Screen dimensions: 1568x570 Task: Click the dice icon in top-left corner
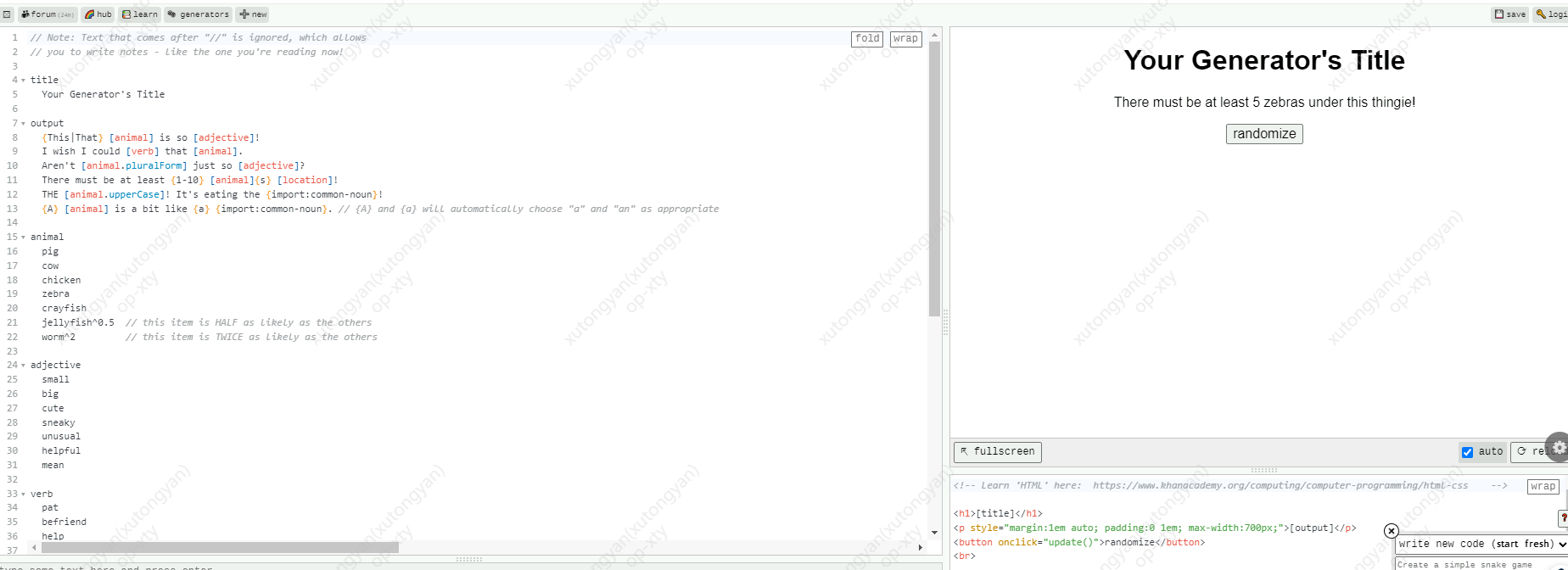pyautogui.click(x=7, y=14)
